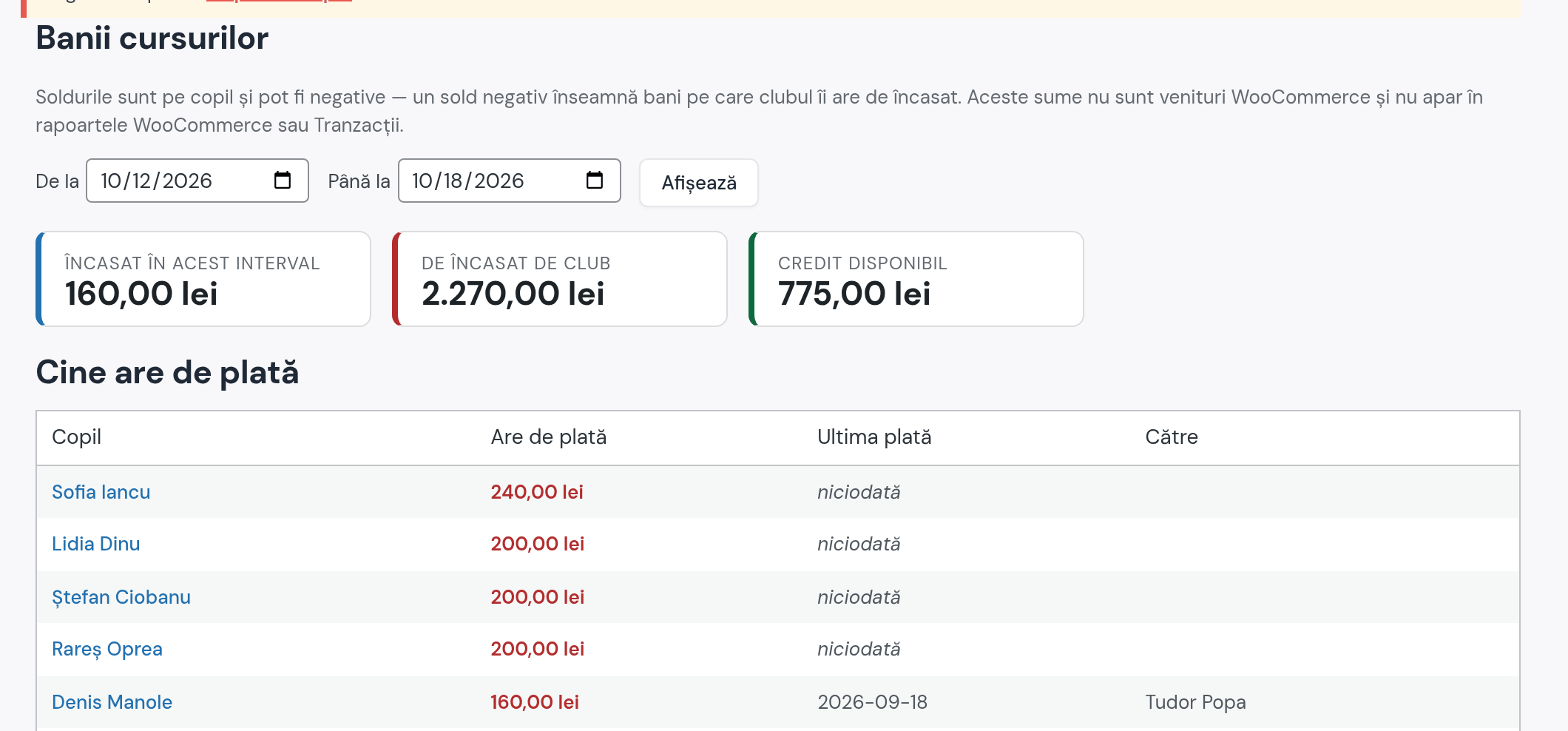This screenshot has height=731, width=1568.
Task: Click Ștefan Ciobanu's 200,00 lei amount
Action: [x=538, y=597]
